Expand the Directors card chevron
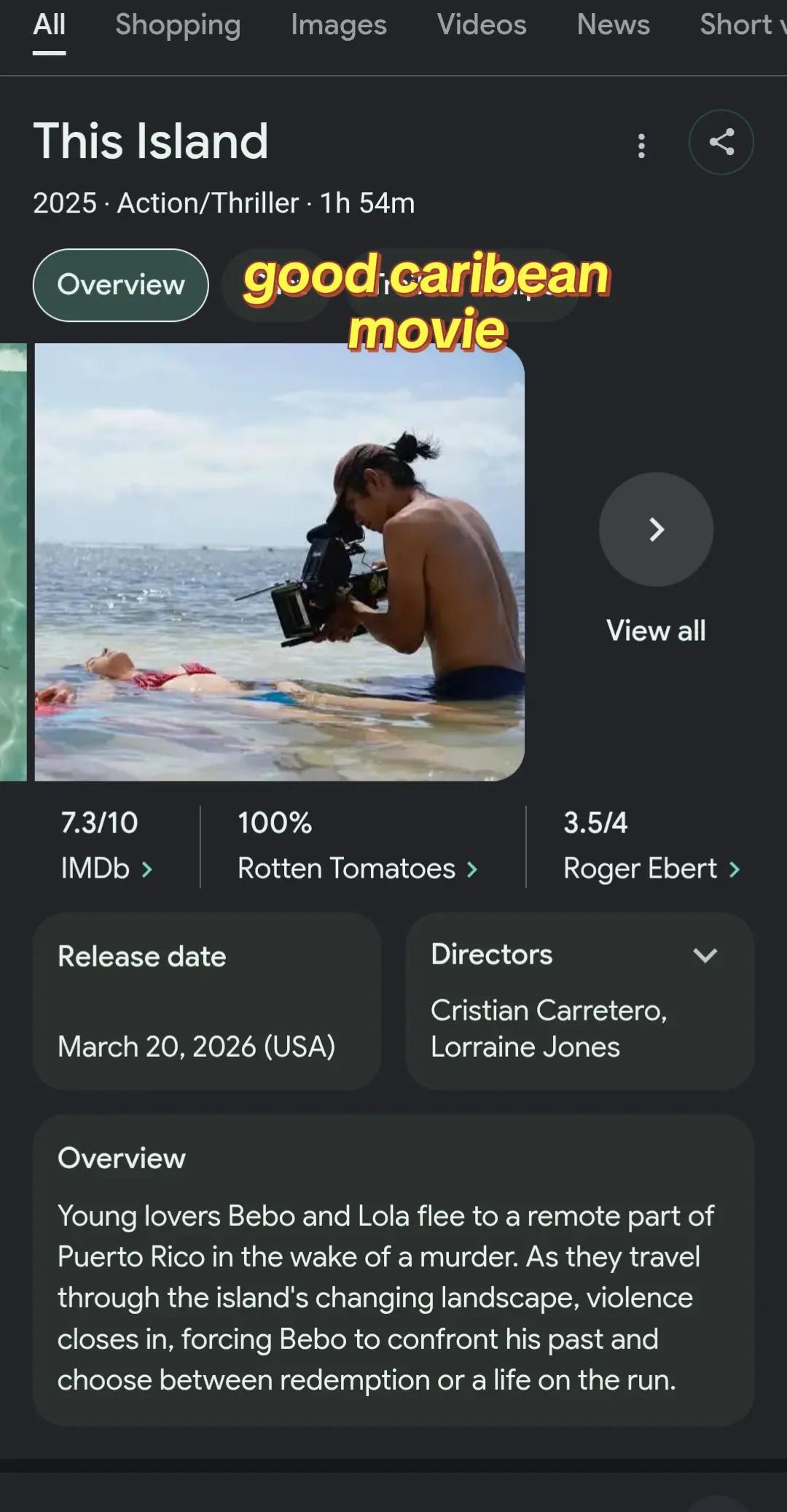 point(705,956)
